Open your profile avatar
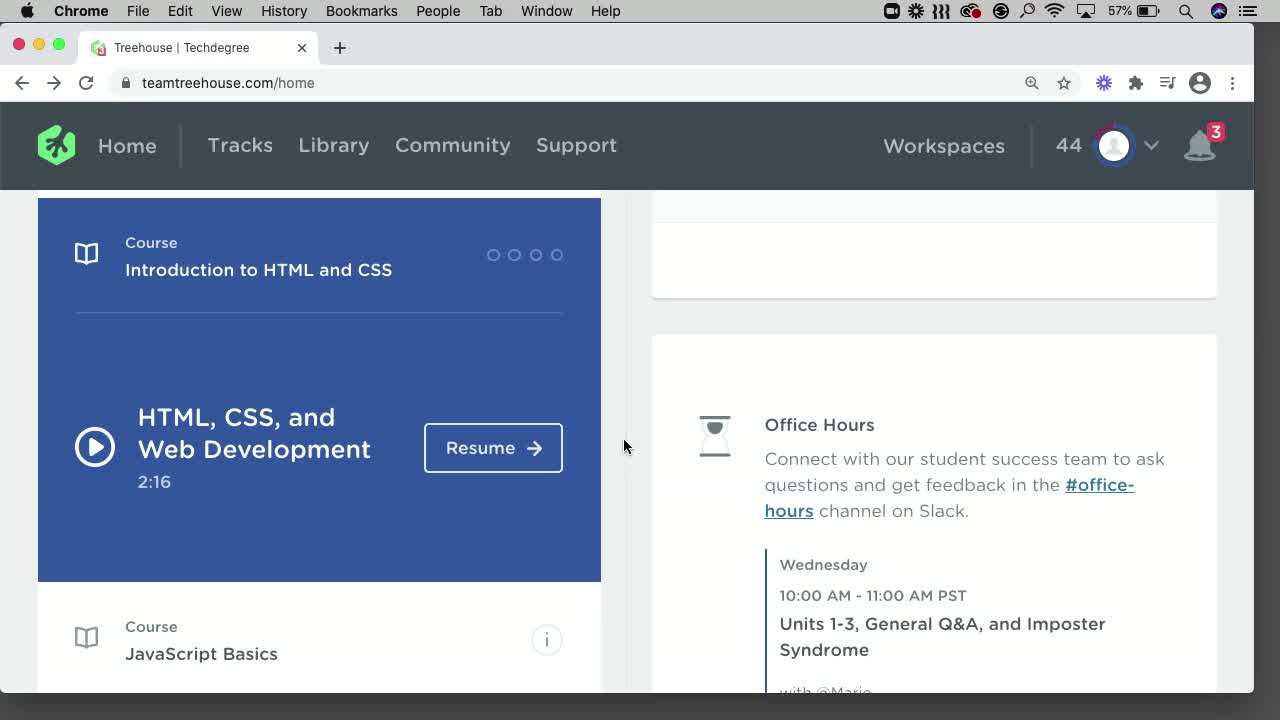Viewport: 1280px width, 720px height. (x=1114, y=145)
